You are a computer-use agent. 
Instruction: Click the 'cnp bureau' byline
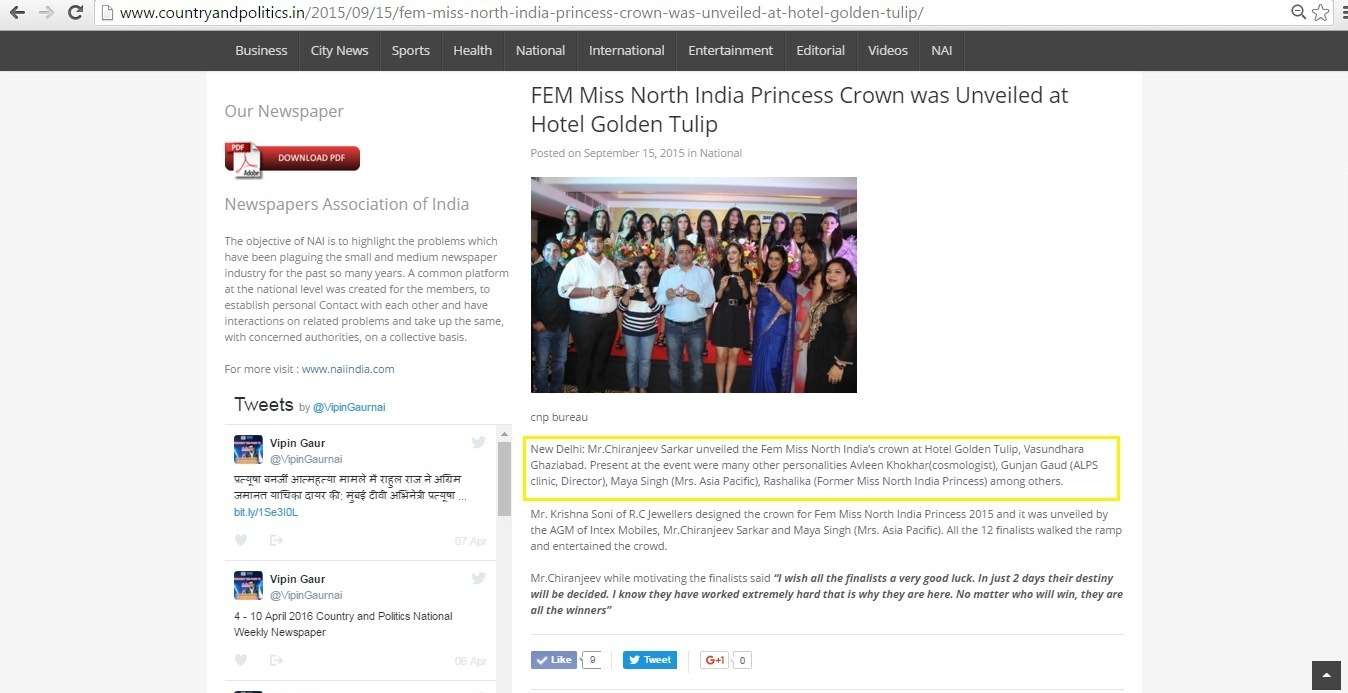pos(559,417)
